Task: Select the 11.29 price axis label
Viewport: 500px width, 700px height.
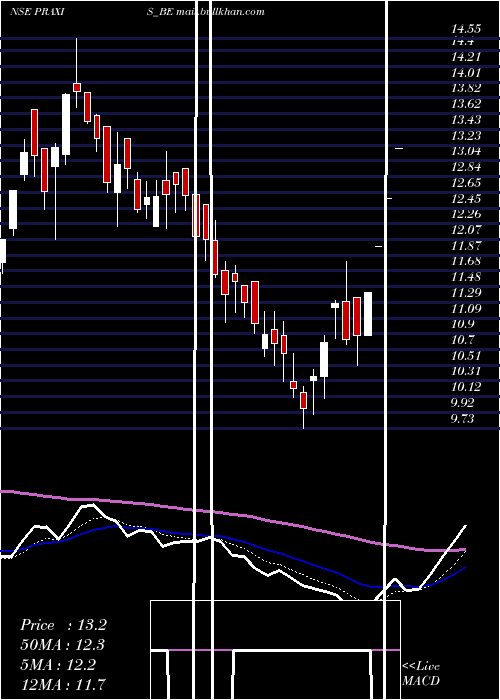Action: tap(466, 293)
